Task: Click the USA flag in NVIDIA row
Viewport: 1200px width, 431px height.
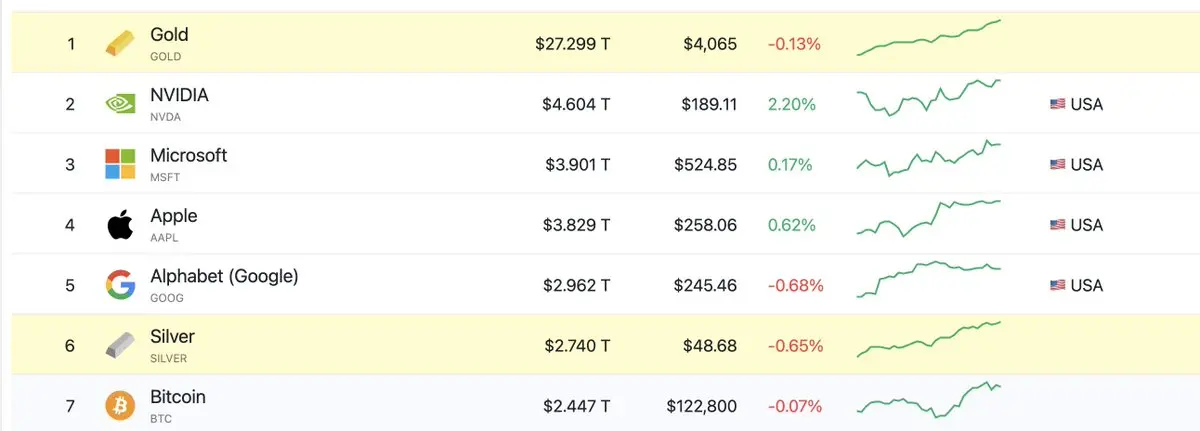Action: tap(1057, 104)
